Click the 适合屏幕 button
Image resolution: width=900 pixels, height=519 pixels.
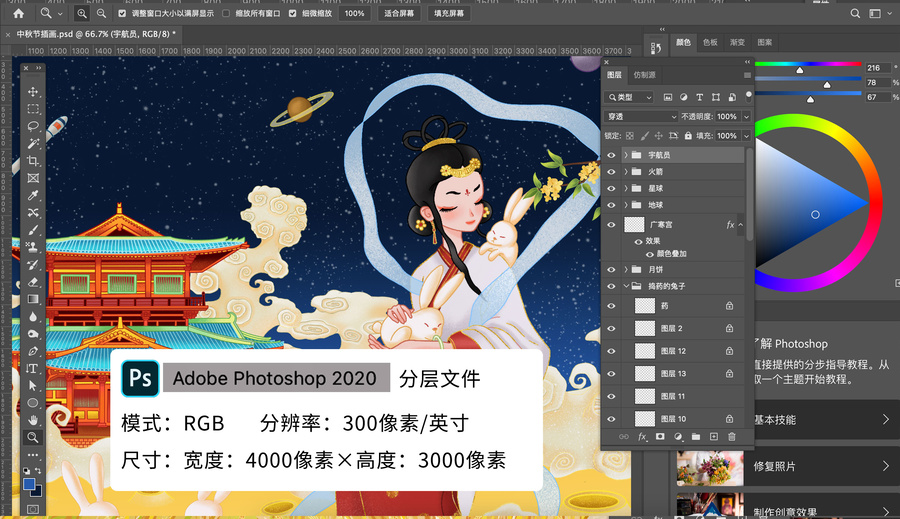399,13
